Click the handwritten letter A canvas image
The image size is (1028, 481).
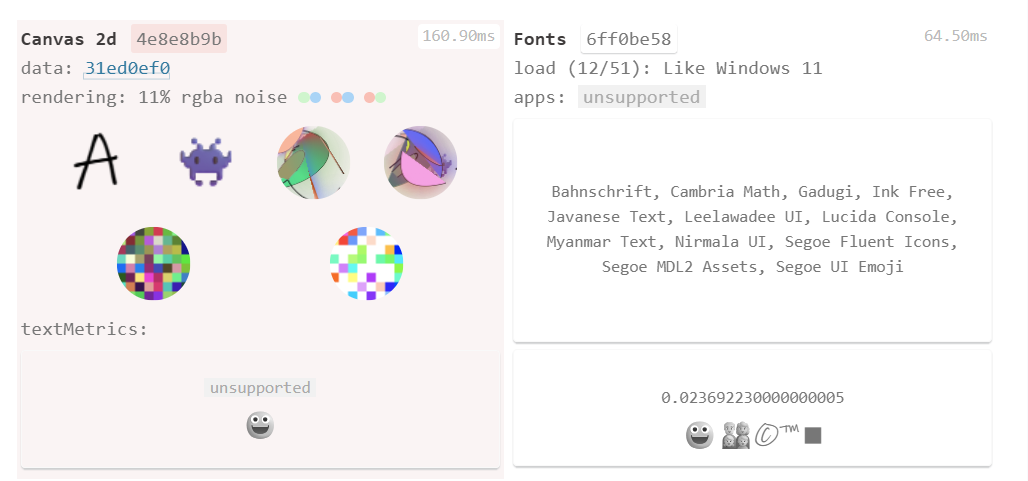click(x=96, y=161)
